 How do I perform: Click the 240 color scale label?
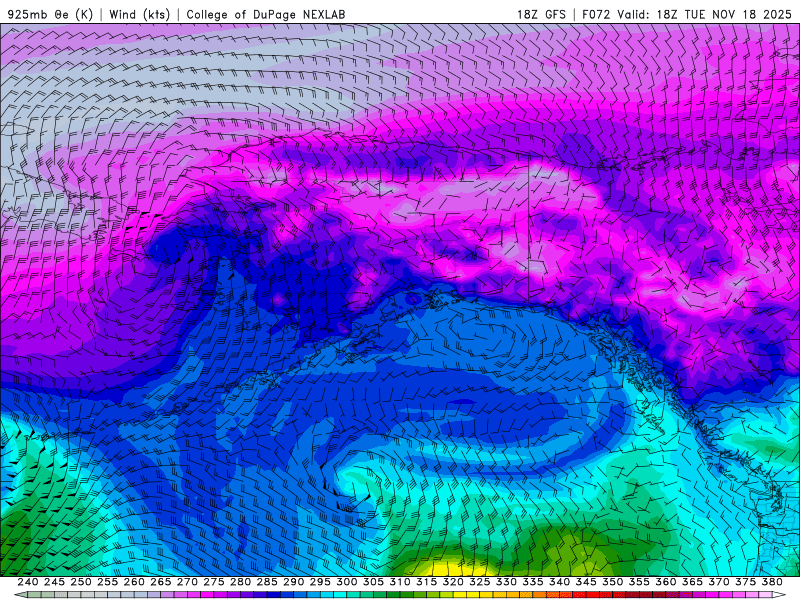28,582
